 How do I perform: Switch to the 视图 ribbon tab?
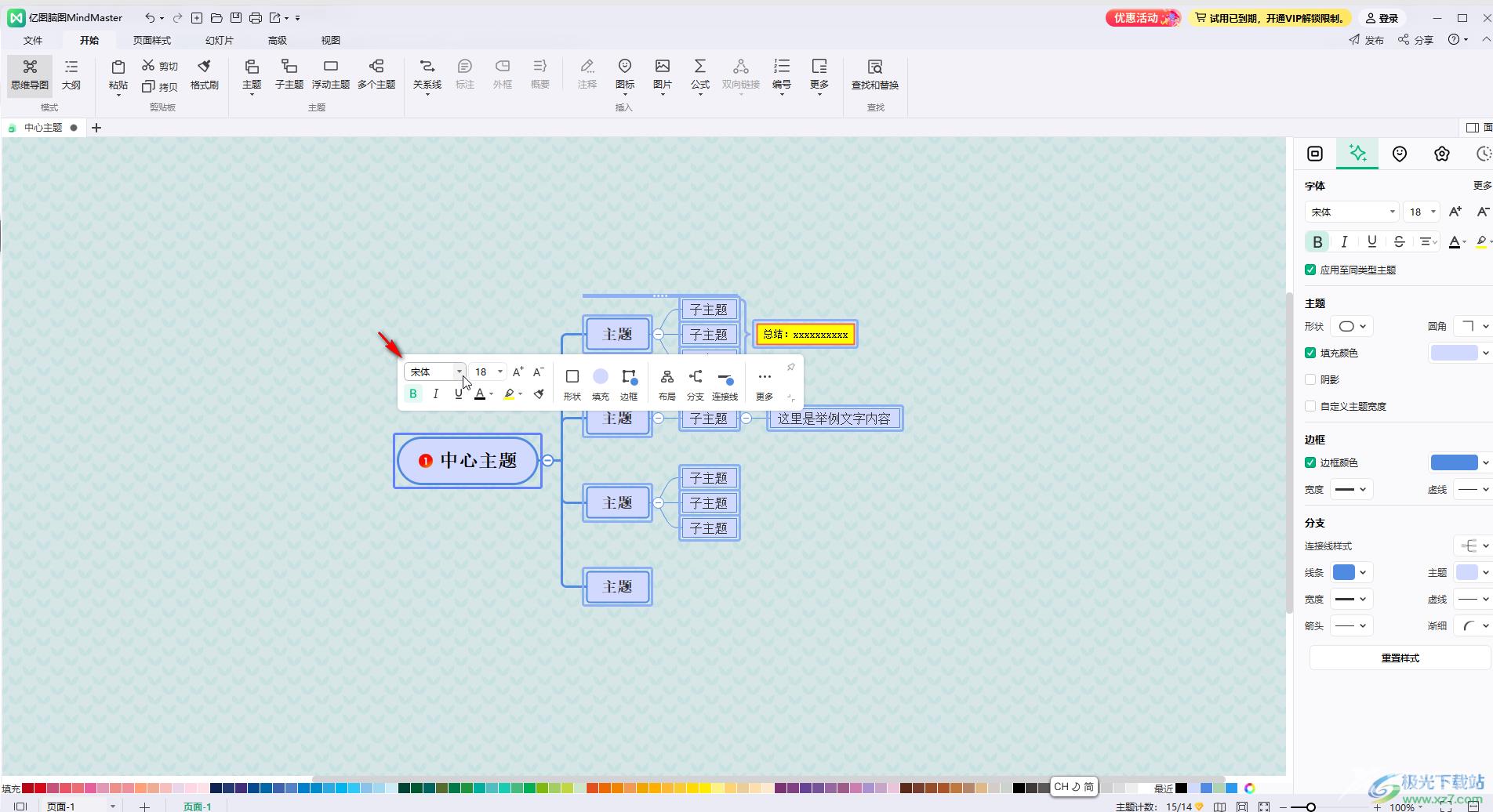[331, 40]
